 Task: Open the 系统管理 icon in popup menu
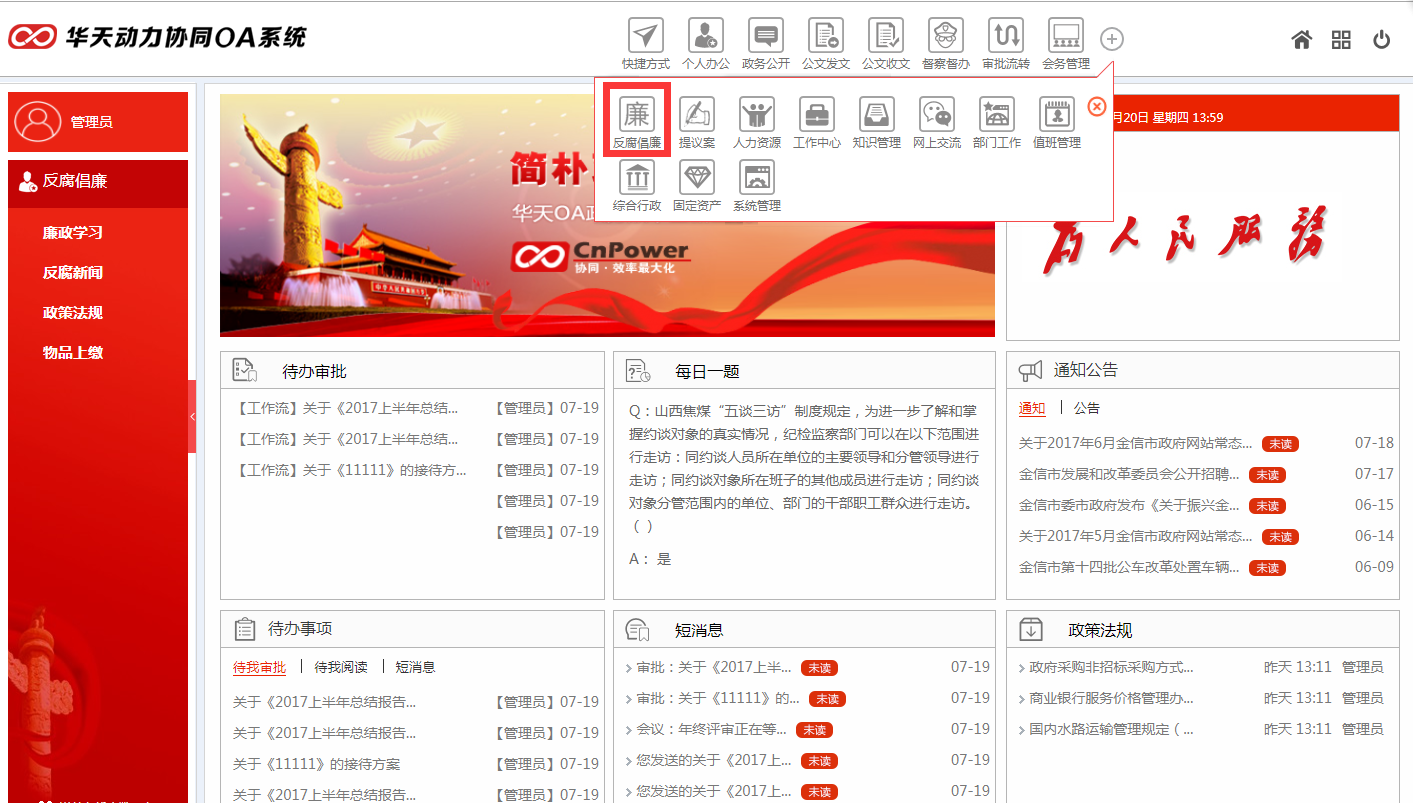pyautogui.click(x=756, y=181)
